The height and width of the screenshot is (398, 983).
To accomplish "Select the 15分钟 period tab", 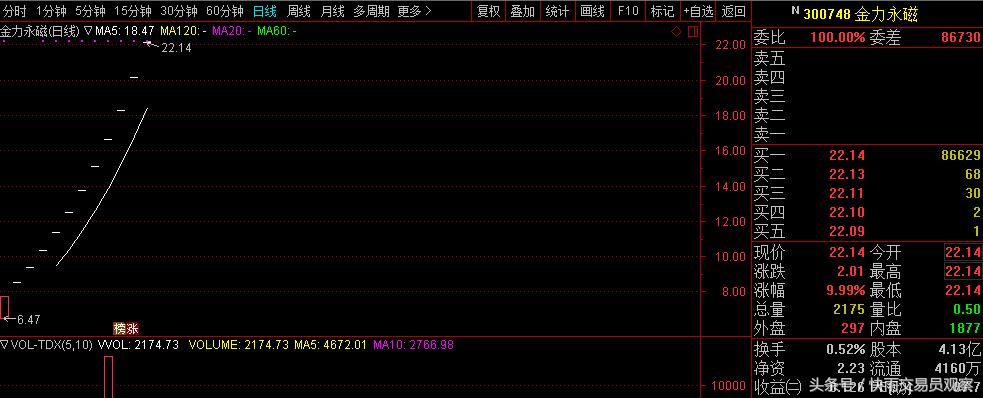I will (133, 11).
